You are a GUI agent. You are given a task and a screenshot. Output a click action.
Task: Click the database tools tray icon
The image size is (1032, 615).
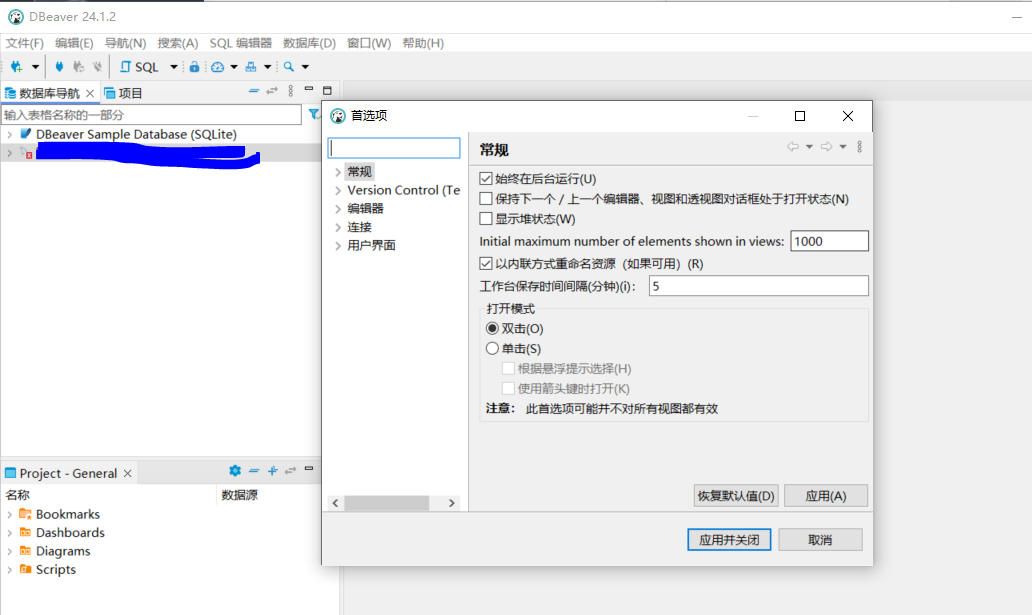pos(251,67)
